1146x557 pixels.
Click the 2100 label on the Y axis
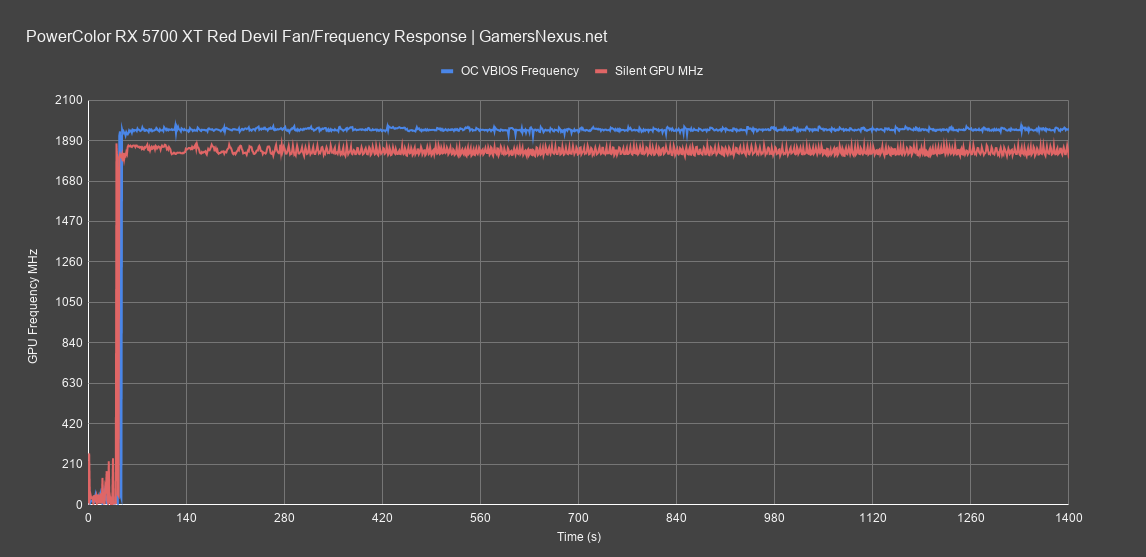pyautogui.click(x=68, y=101)
